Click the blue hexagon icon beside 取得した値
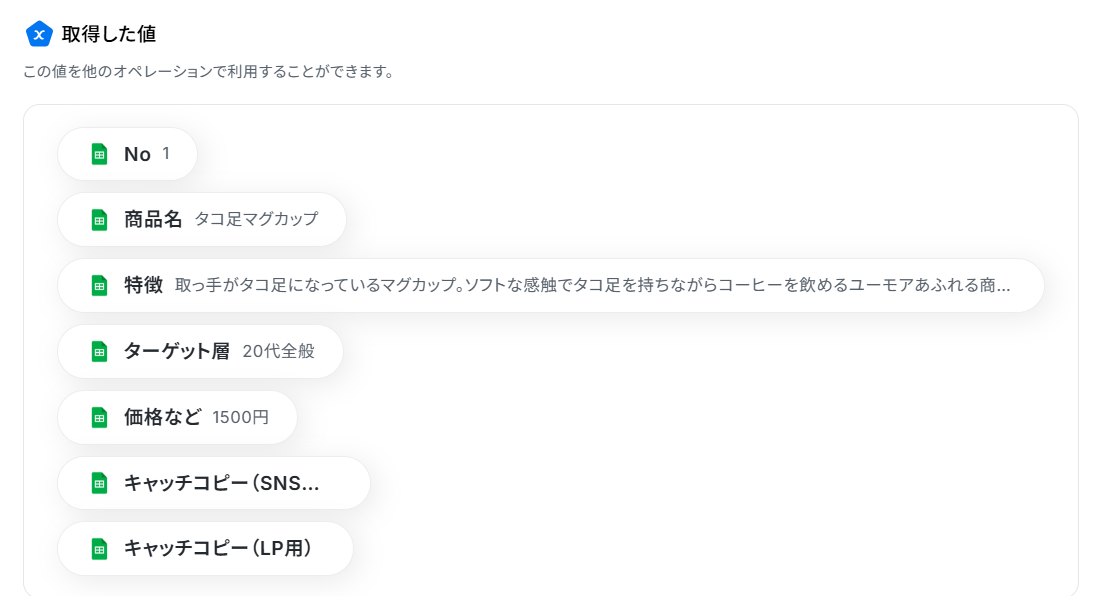Viewport: 1102px width, 596px height. [39, 34]
